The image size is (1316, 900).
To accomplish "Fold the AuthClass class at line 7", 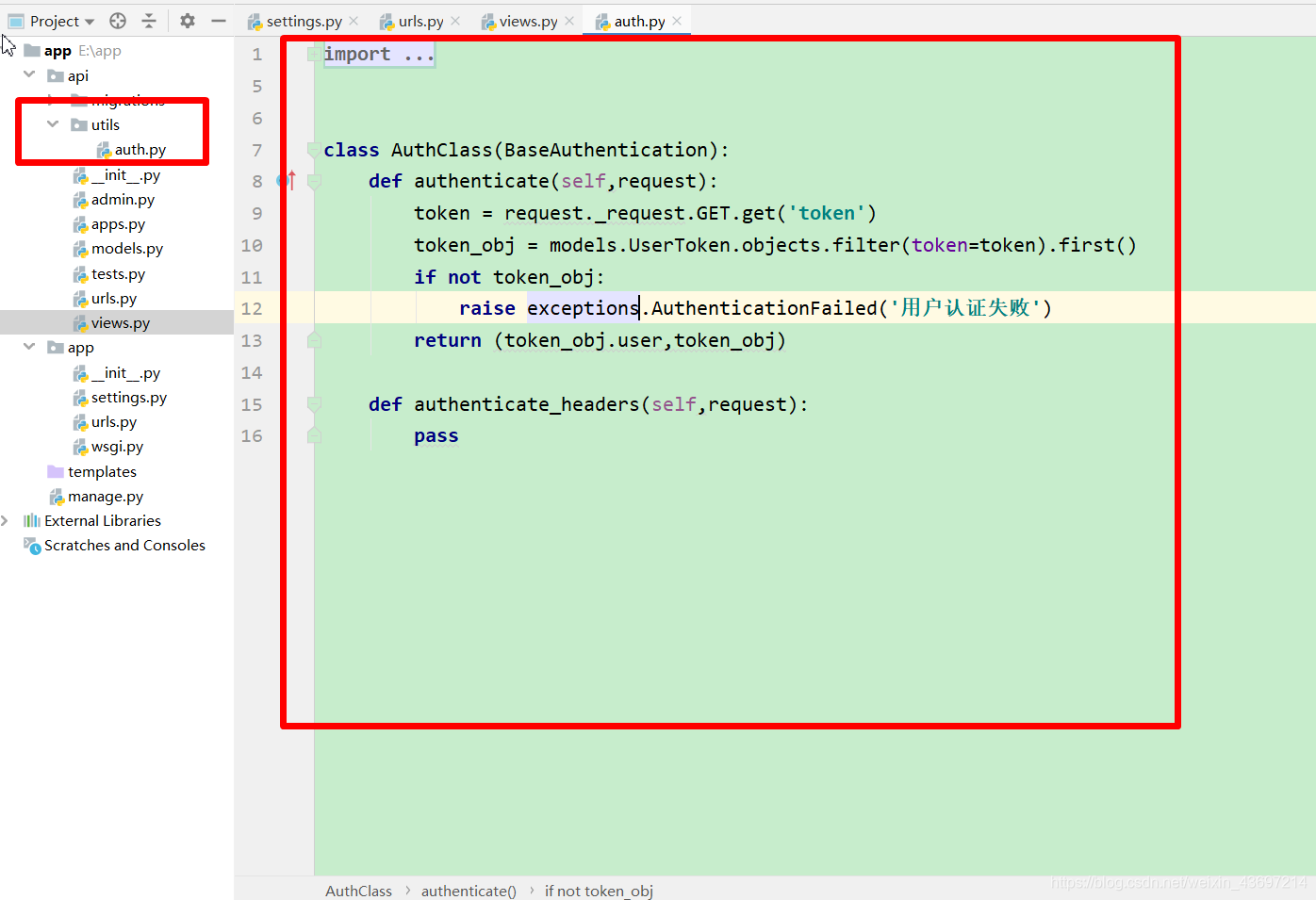I will [314, 150].
